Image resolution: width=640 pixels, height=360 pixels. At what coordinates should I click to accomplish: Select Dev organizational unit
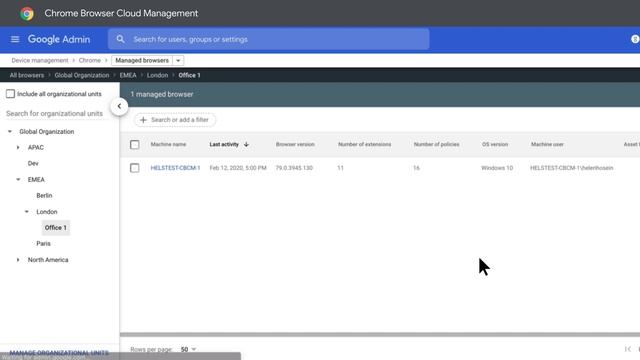[x=33, y=163]
